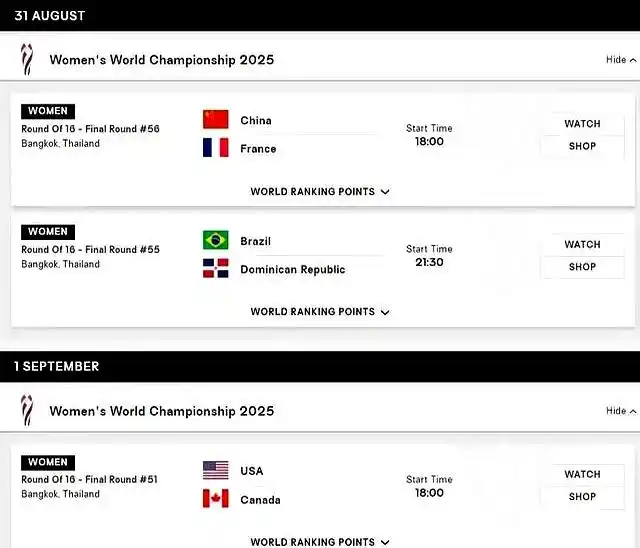This screenshot has width=640, height=548.
Task: Show World Ranking Points for USA vs Canada
Action: pos(320,542)
